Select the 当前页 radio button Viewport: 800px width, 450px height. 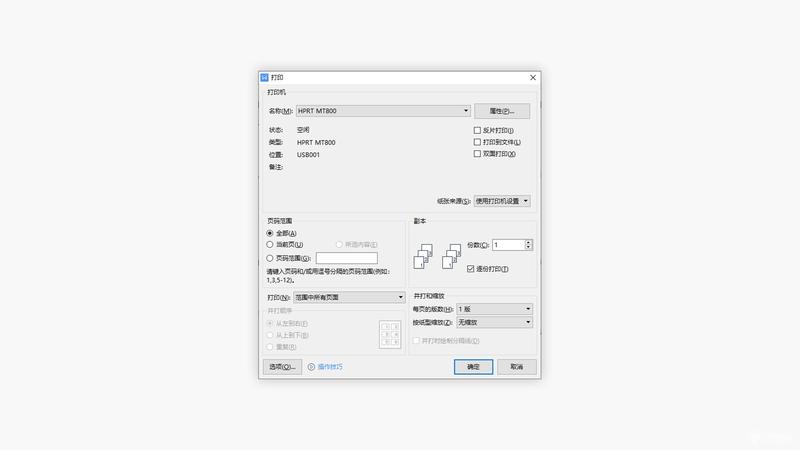point(270,245)
